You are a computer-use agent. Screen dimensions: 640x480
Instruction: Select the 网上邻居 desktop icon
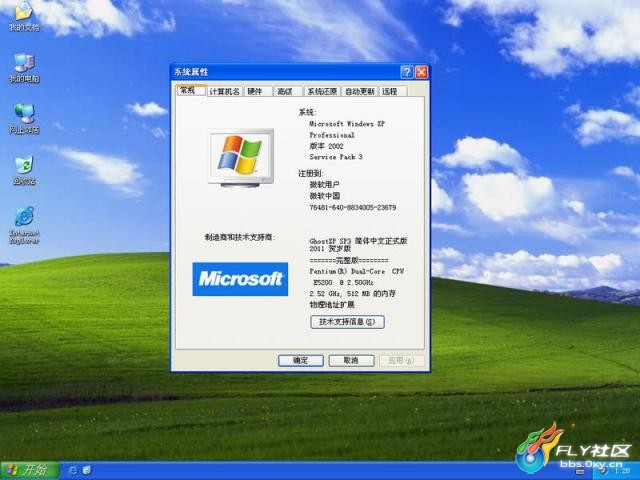click(x=24, y=119)
